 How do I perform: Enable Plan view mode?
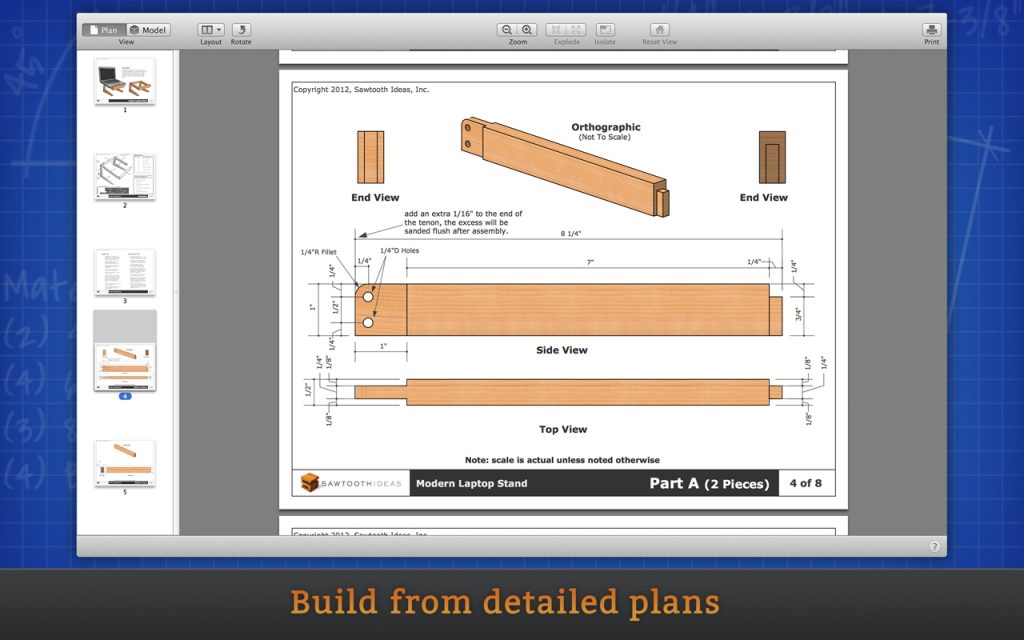[104, 29]
